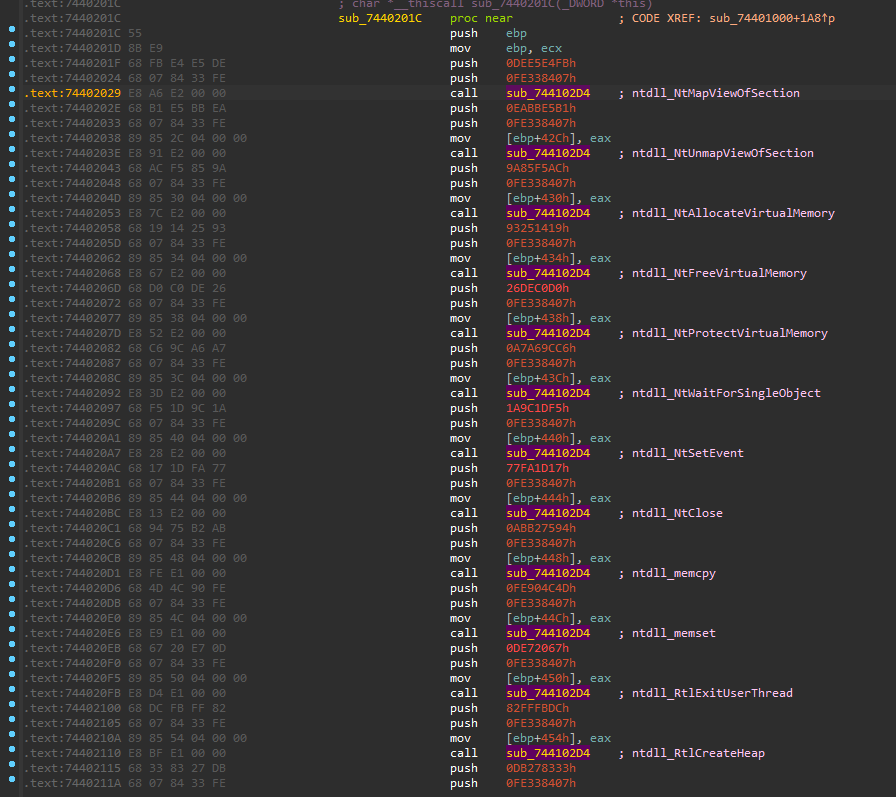Select pushed hash value 0DEE5E4FBh
This screenshot has width=896, height=797.
[541, 63]
